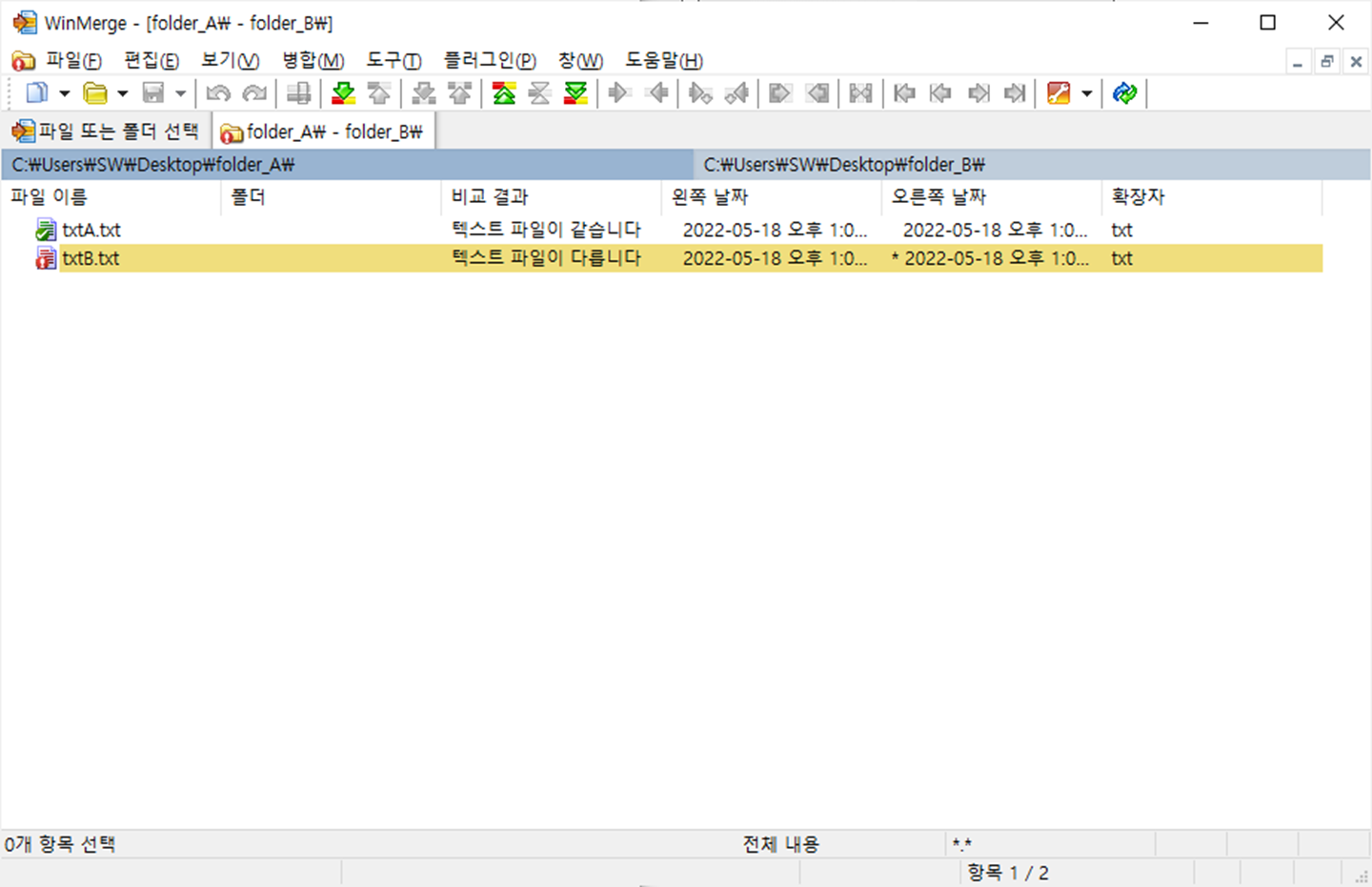Click the Auto Merge icon
The image size is (1372, 887).
[x=860, y=92]
